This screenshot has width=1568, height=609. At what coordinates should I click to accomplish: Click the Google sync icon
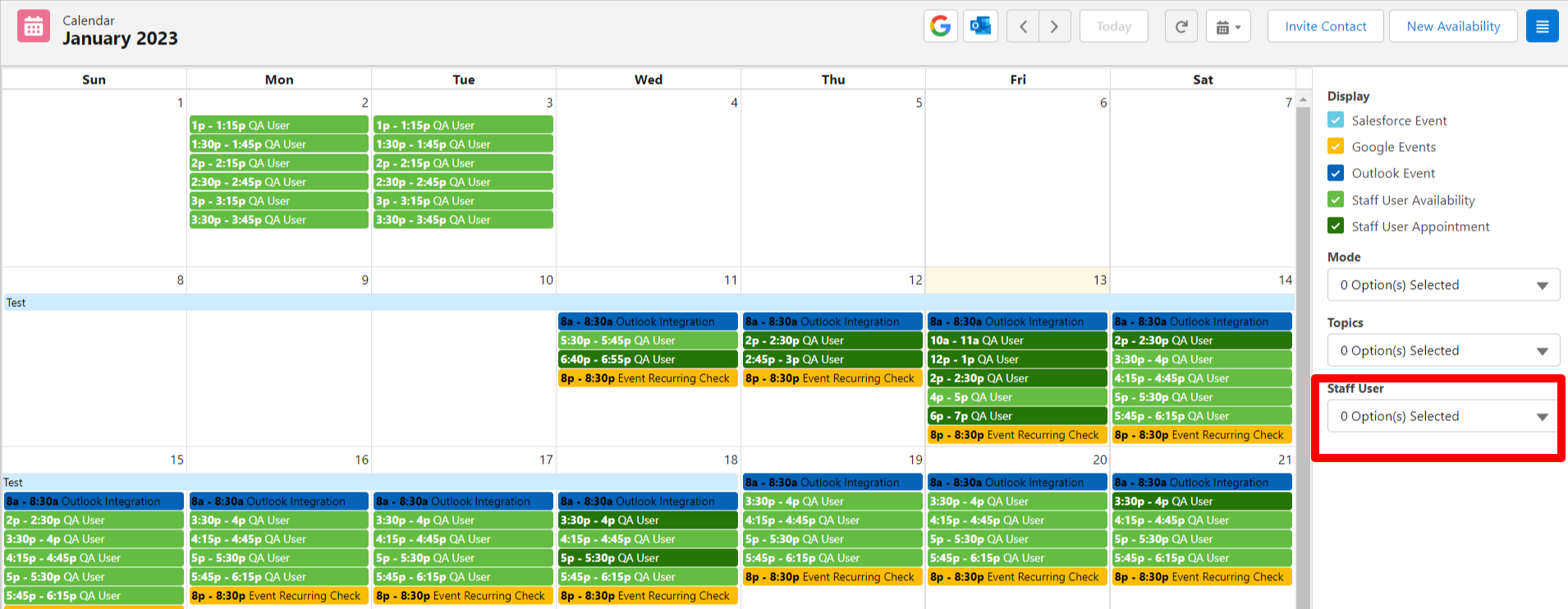point(940,26)
